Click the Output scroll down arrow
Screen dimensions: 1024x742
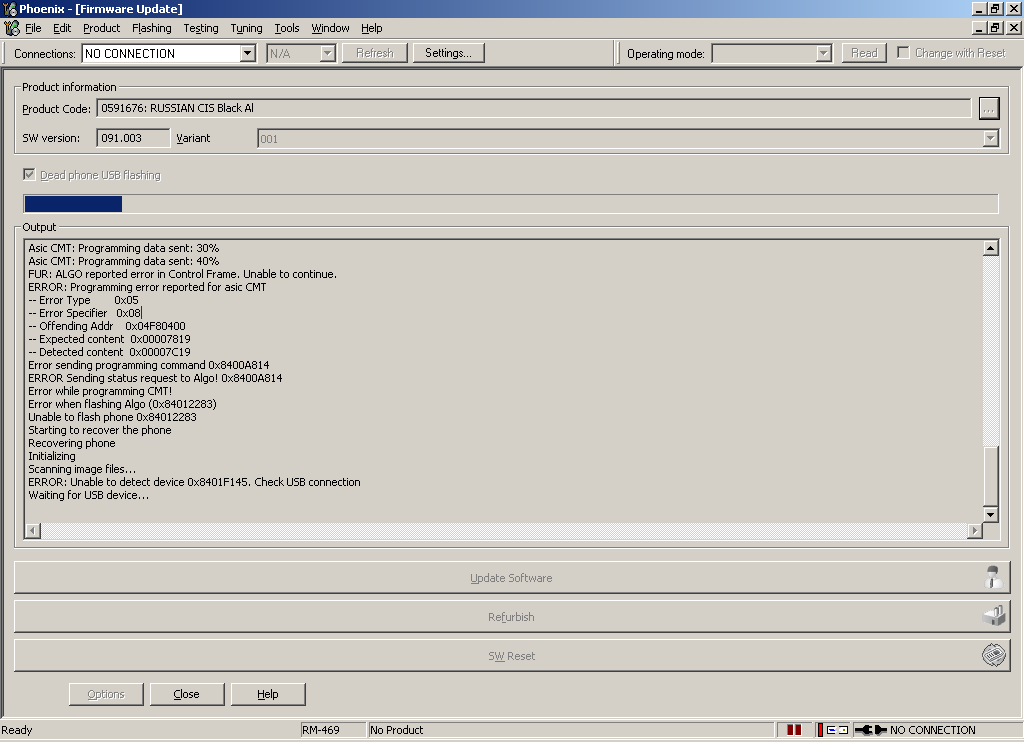(x=991, y=514)
